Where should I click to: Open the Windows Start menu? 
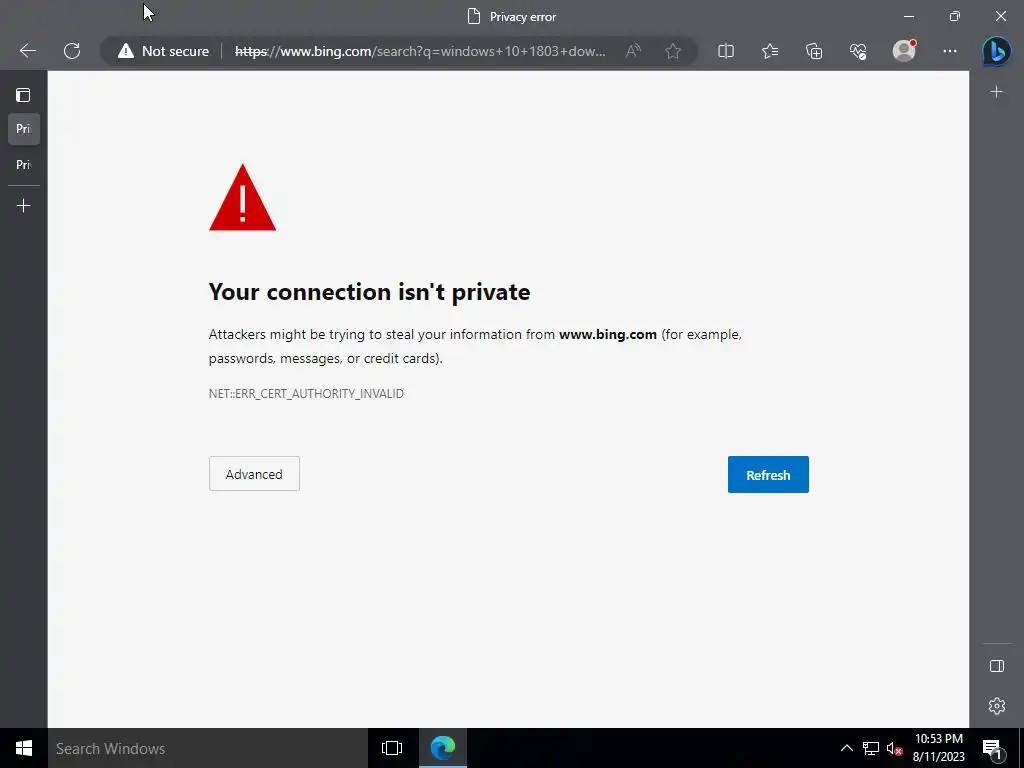[24, 748]
